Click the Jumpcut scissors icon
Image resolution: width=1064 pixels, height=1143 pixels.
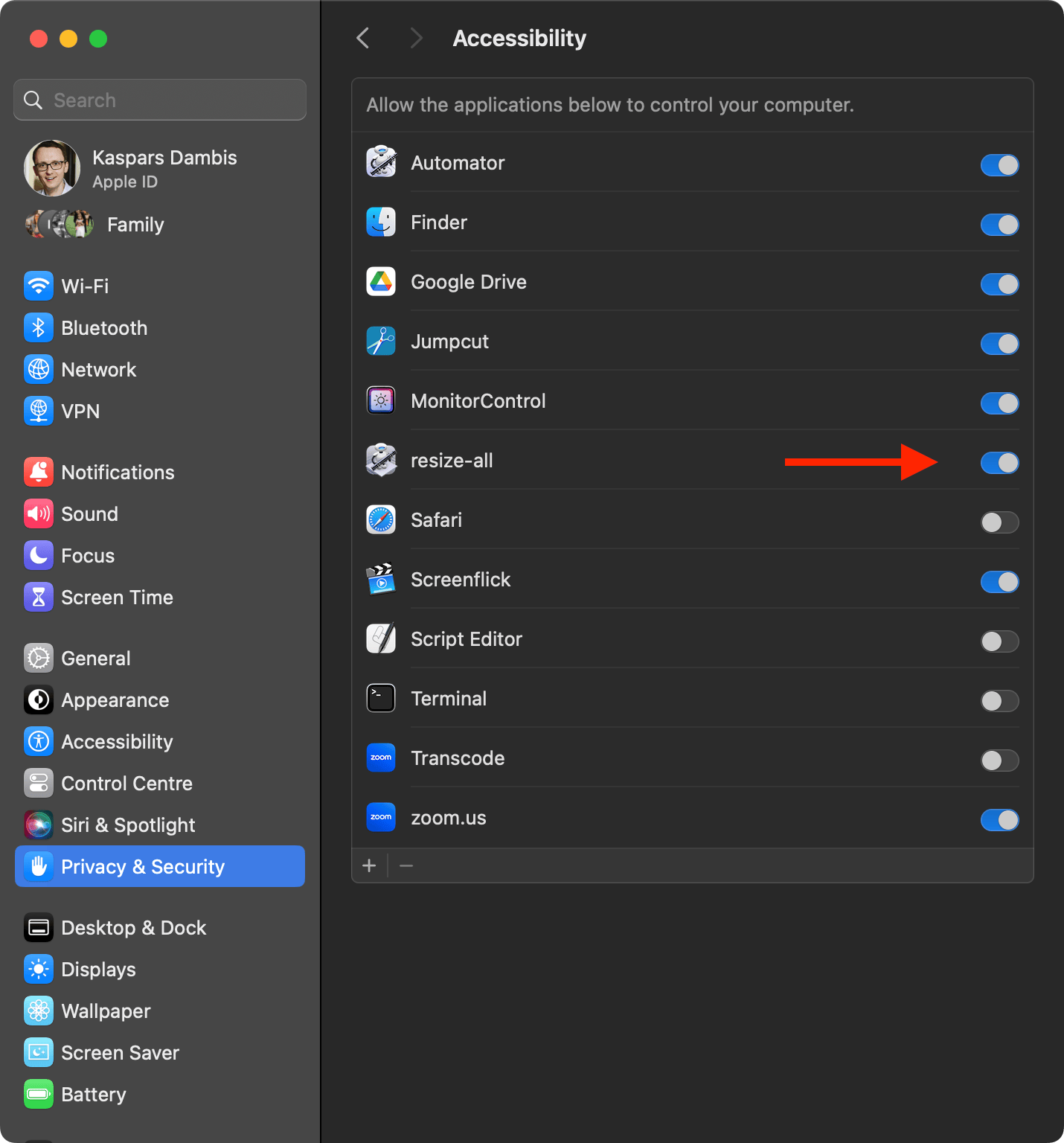coord(381,341)
